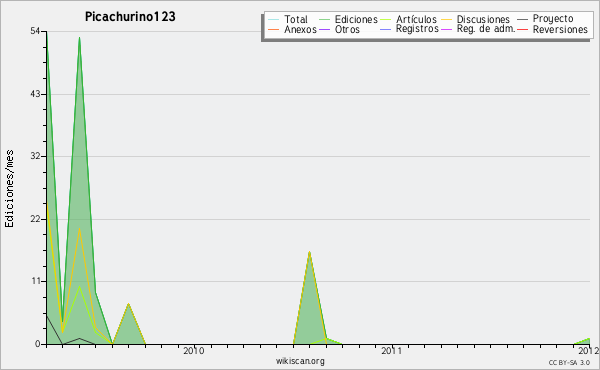
Task: Select the Proyecto legend label
Action: (553, 19)
